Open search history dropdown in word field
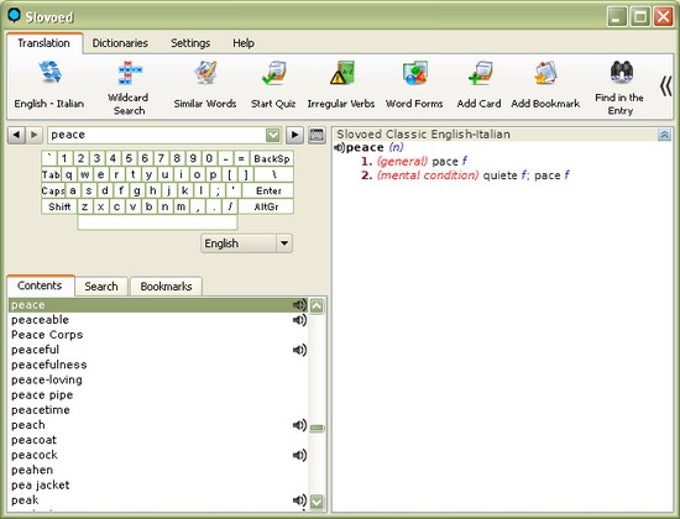This screenshot has width=680, height=519. (273, 135)
